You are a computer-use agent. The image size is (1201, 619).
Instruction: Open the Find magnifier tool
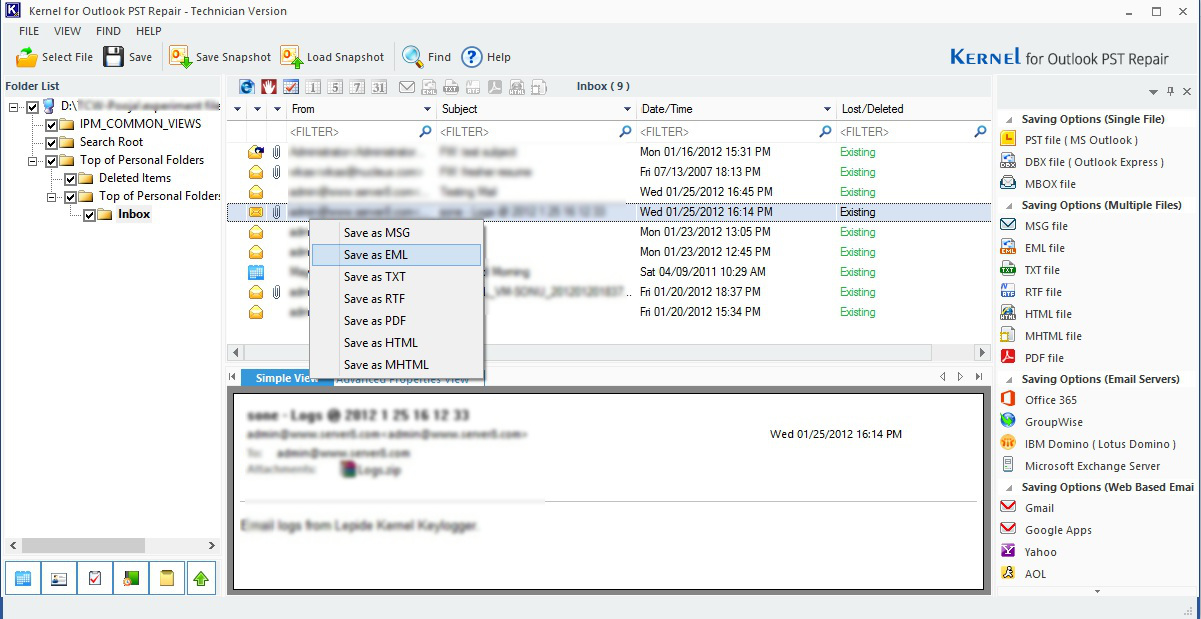tap(426, 57)
